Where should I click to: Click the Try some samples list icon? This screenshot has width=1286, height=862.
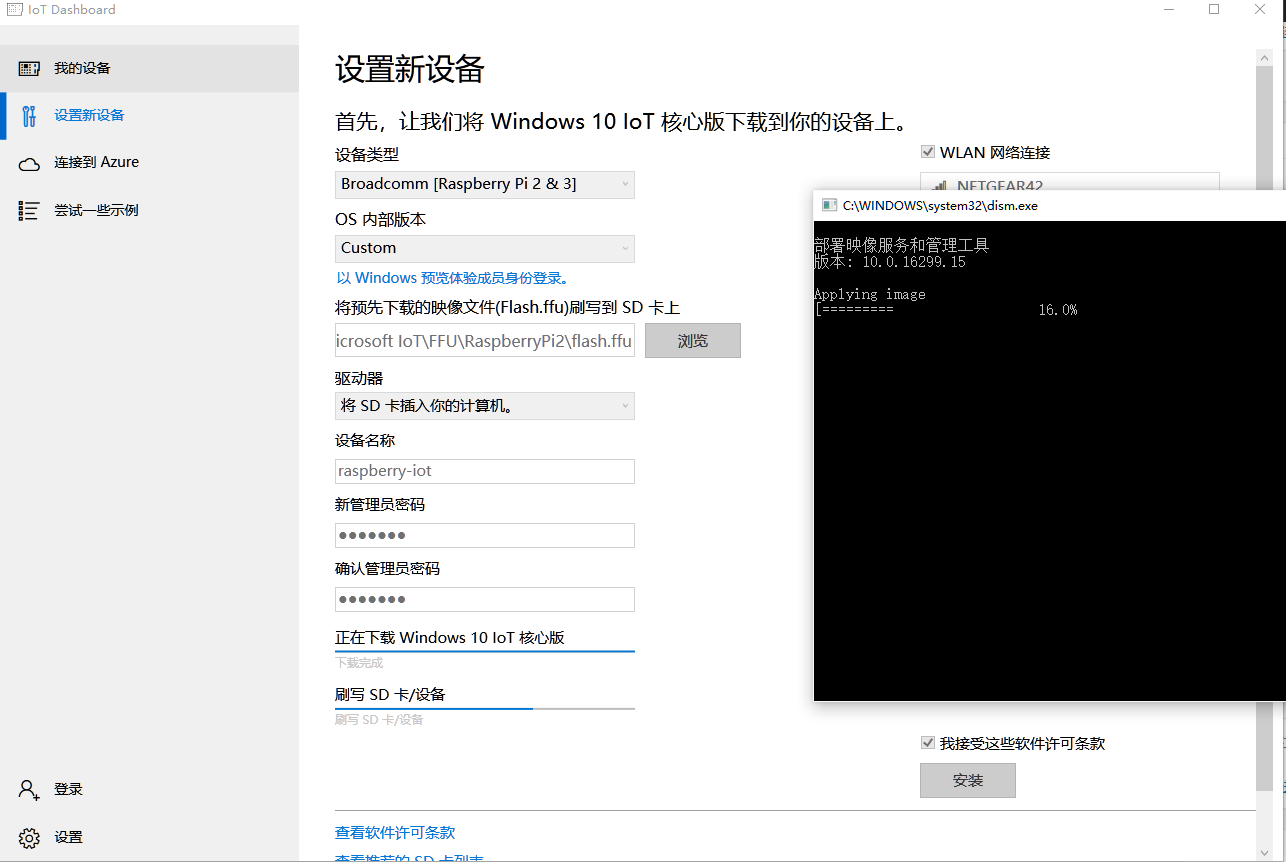29,210
